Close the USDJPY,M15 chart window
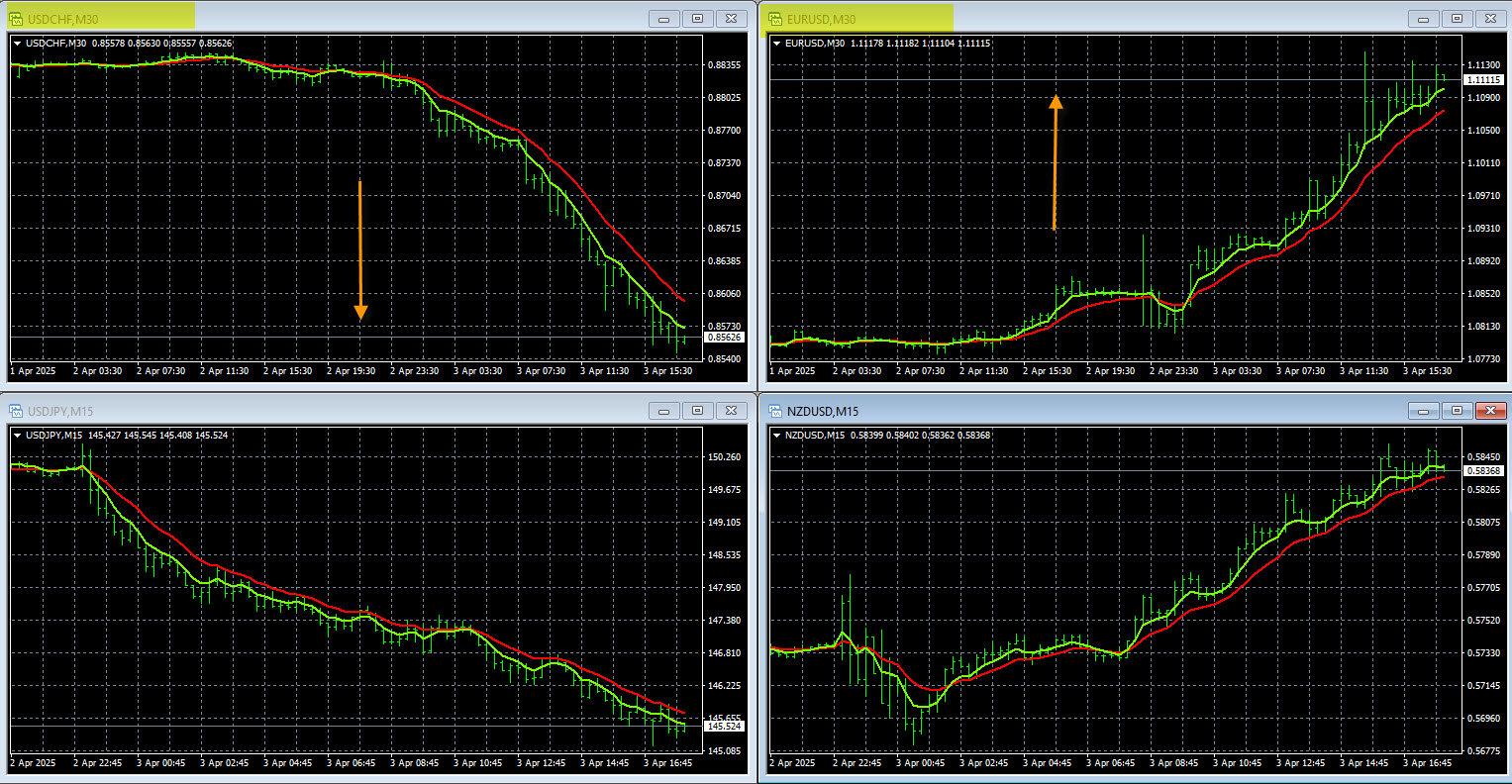 731,410
